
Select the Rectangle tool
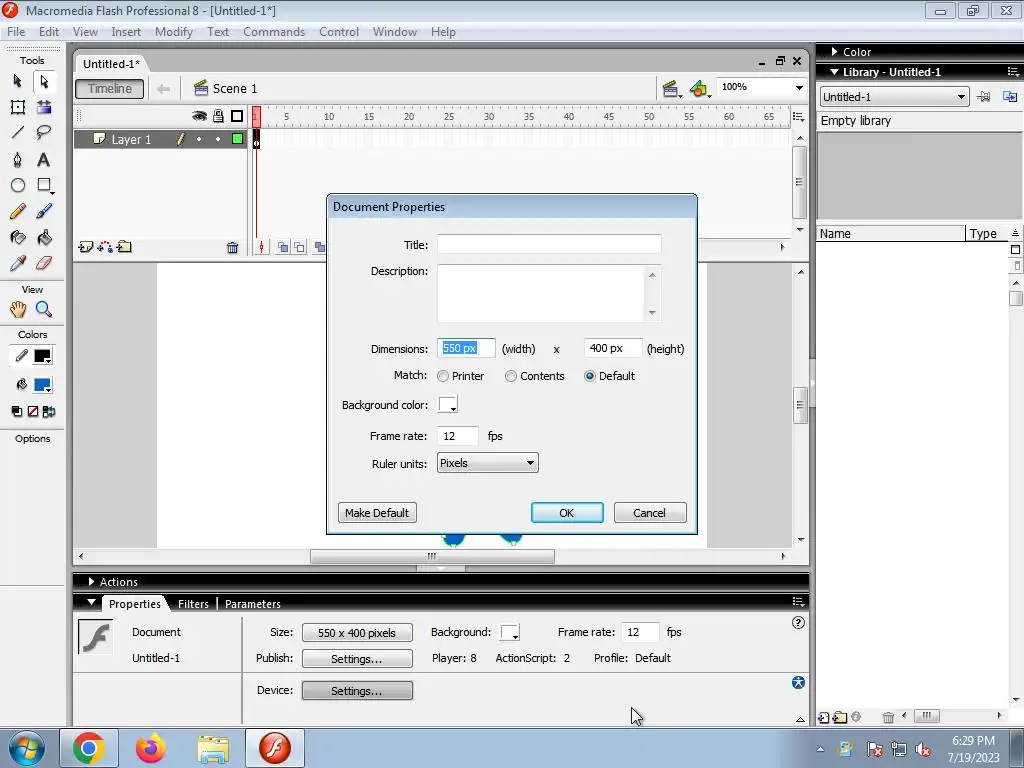tap(44, 185)
